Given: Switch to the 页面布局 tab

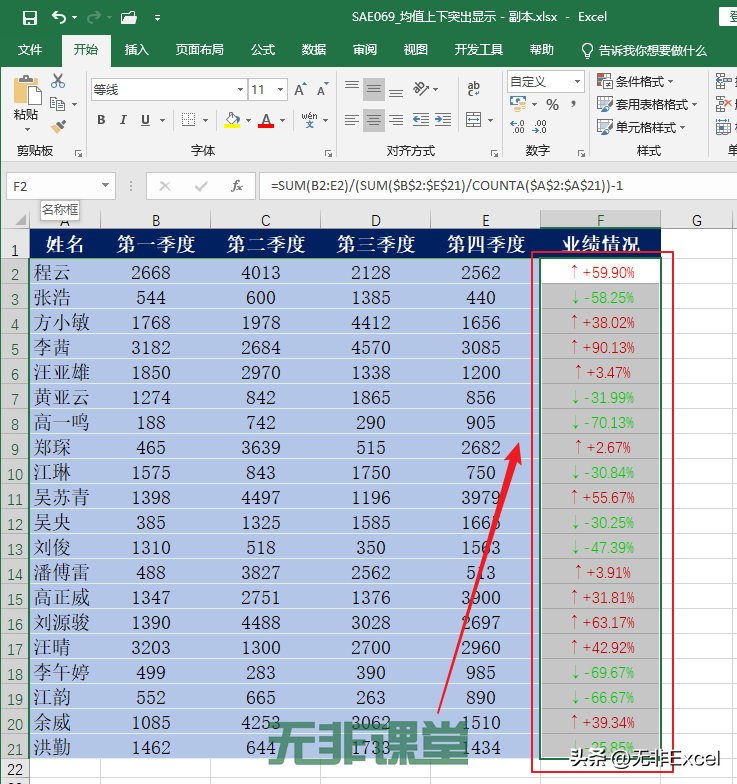Looking at the screenshot, I should (199, 50).
